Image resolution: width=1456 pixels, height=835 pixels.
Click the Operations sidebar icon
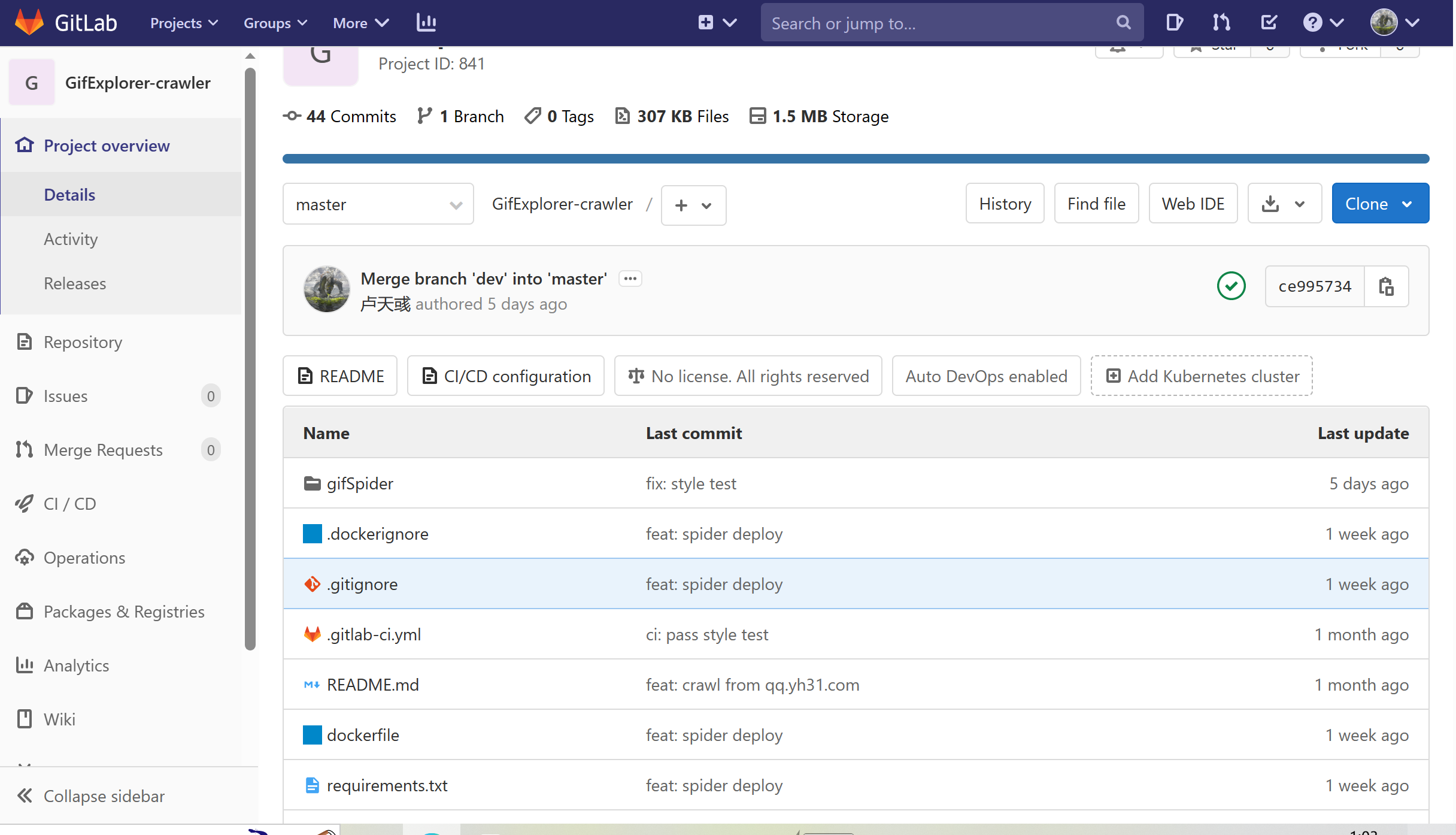pyautogui.click(x=25, y=557)
